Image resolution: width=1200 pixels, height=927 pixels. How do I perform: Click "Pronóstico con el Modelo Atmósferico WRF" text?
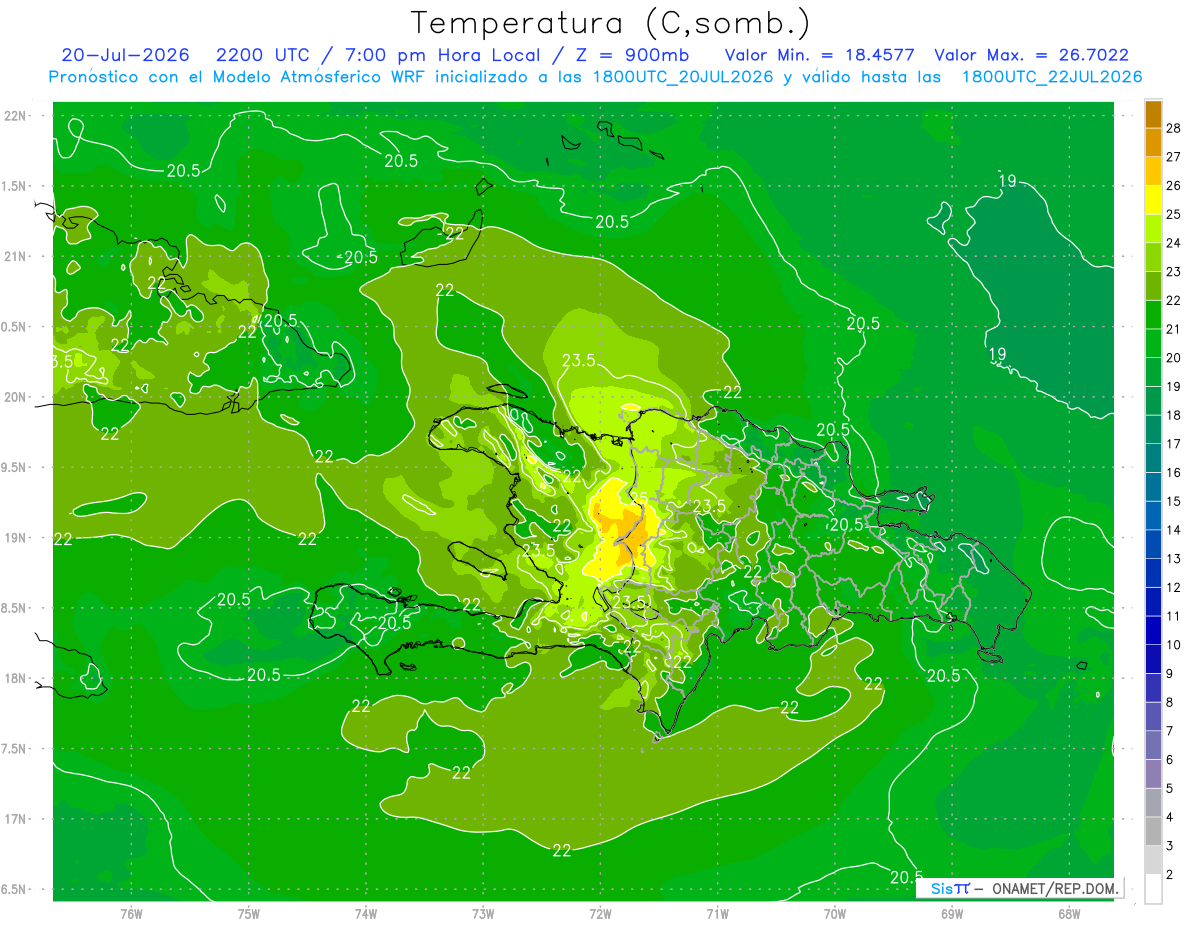238,77
